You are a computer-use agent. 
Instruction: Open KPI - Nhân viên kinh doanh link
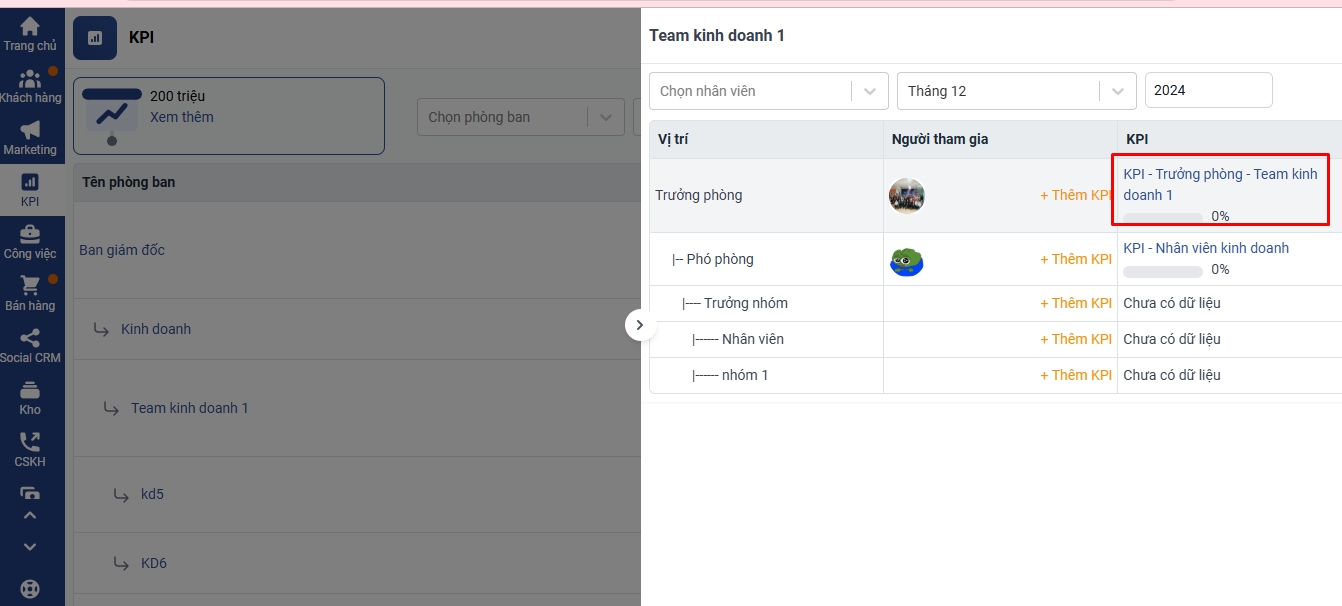[x=1206, y=248]
